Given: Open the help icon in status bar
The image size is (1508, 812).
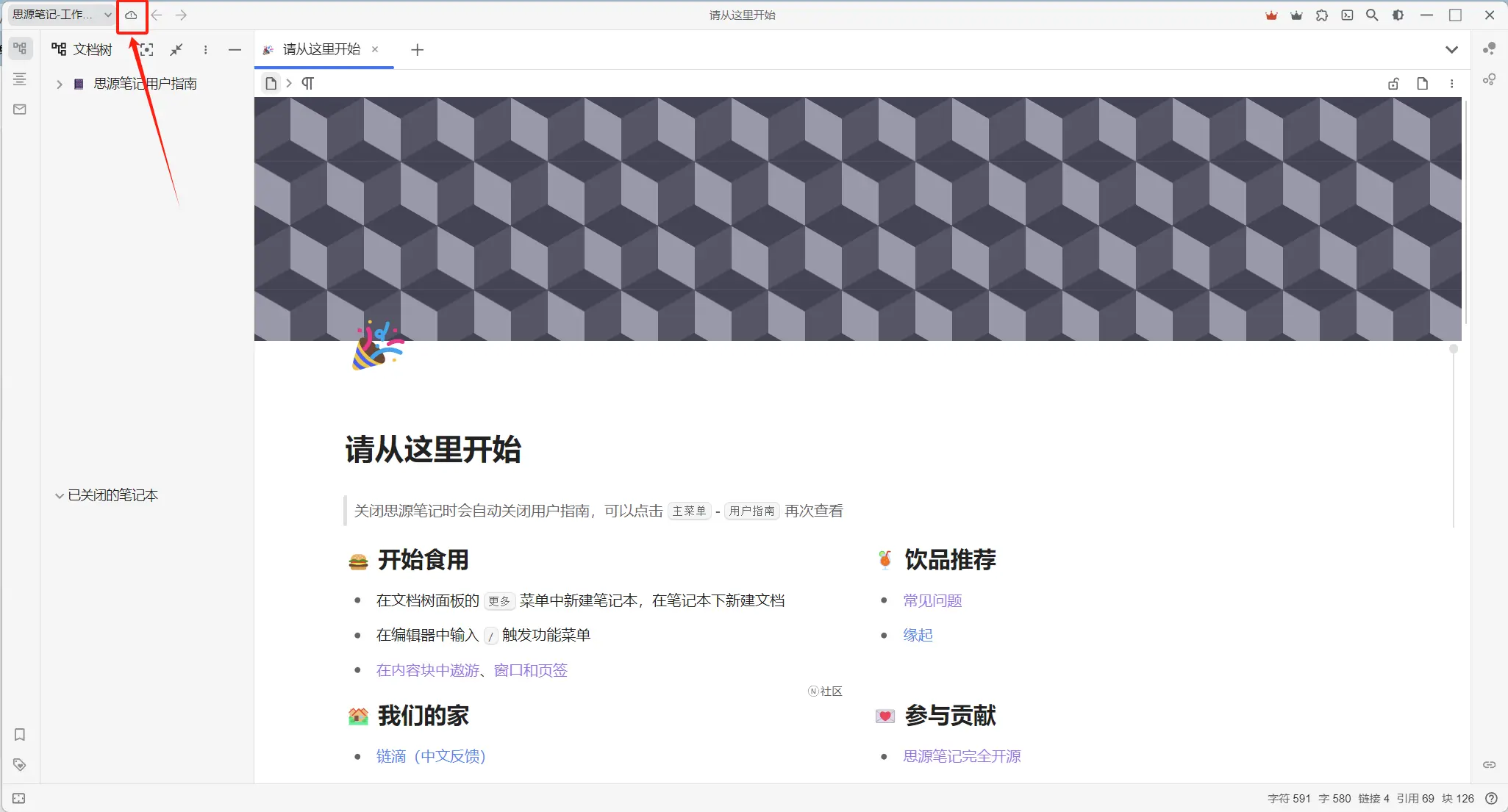Looking at the screenshot, I should click(1492, 799).
